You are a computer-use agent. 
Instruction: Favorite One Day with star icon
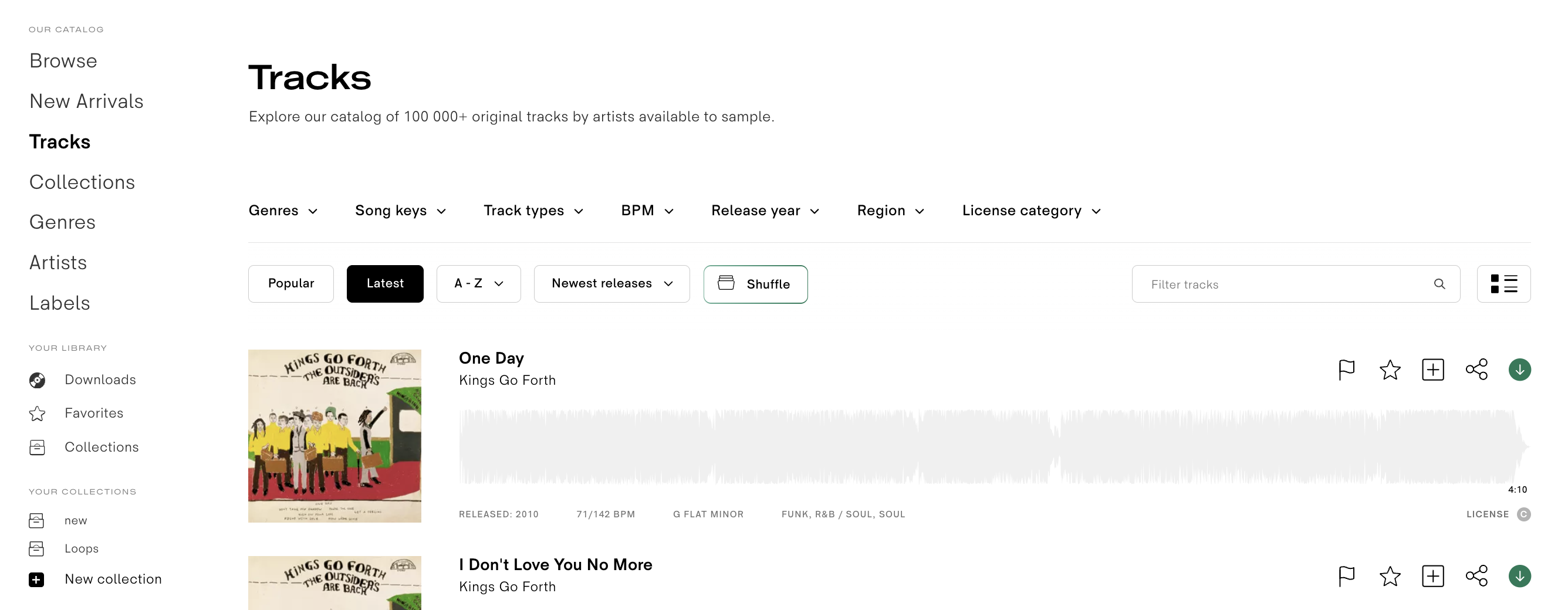[x=1390, y=369]
